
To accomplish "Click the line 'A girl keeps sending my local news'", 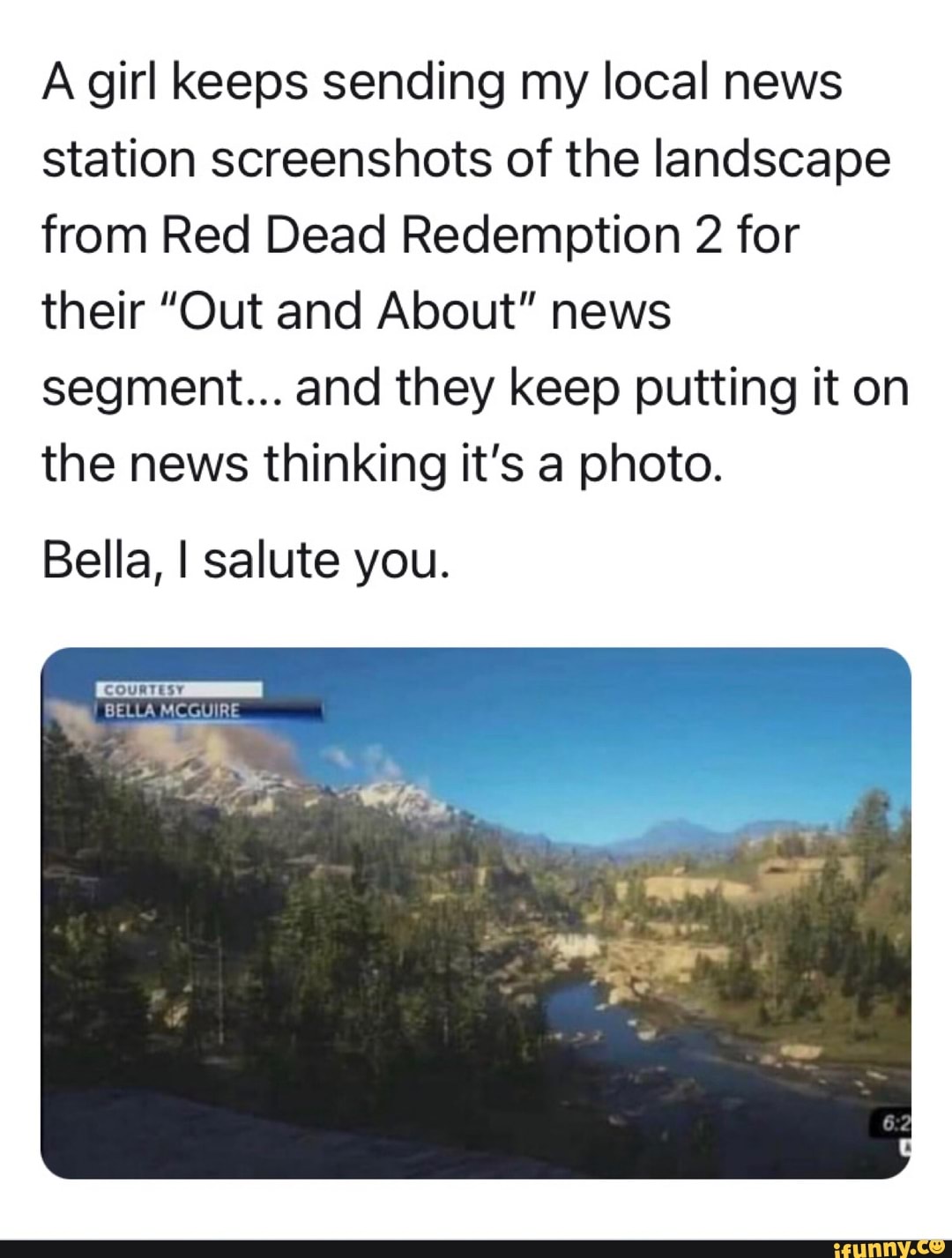I will pyautogui.click(x=443, y=83).
